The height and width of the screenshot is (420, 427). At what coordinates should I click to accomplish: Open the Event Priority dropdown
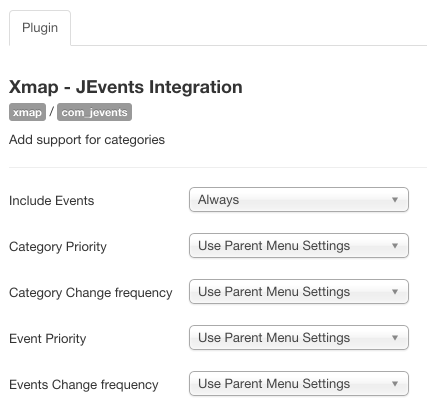click(x=299, y=338)
